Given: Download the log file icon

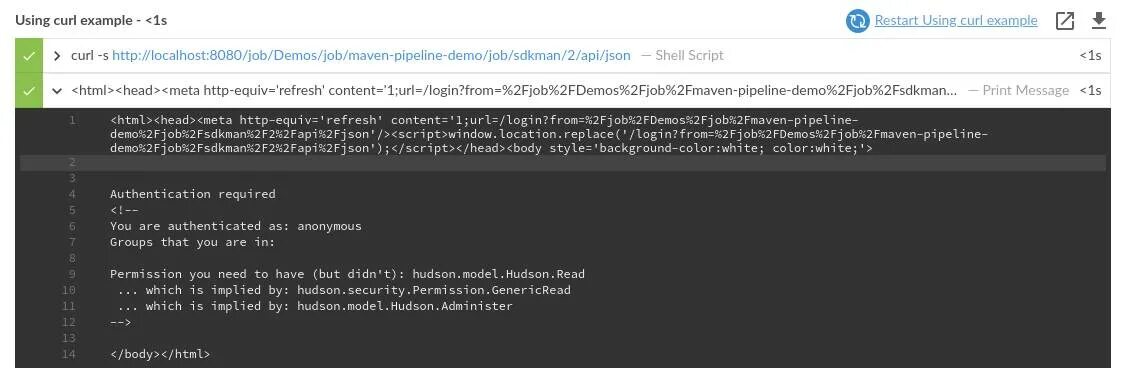Looking at the screenshot, I should click(1099, 21).
